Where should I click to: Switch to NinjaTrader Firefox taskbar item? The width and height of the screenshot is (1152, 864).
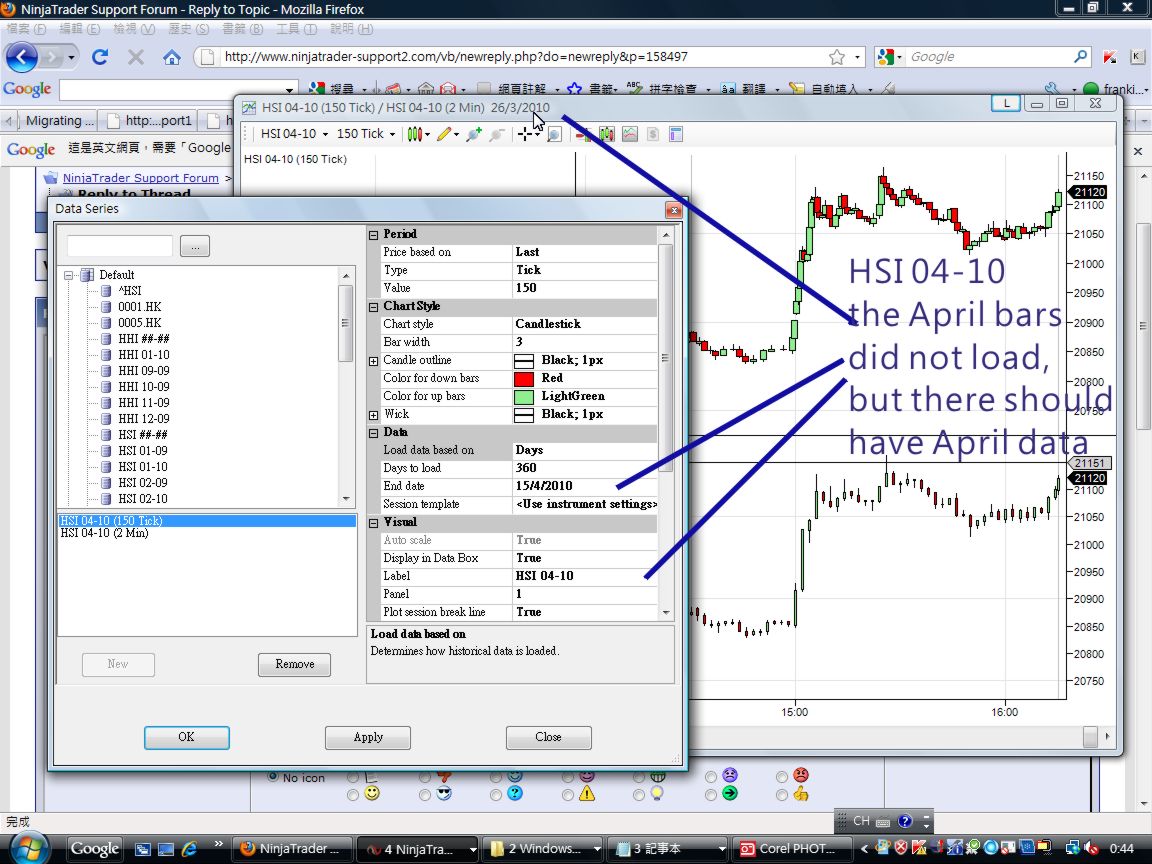tap(292, 849)
